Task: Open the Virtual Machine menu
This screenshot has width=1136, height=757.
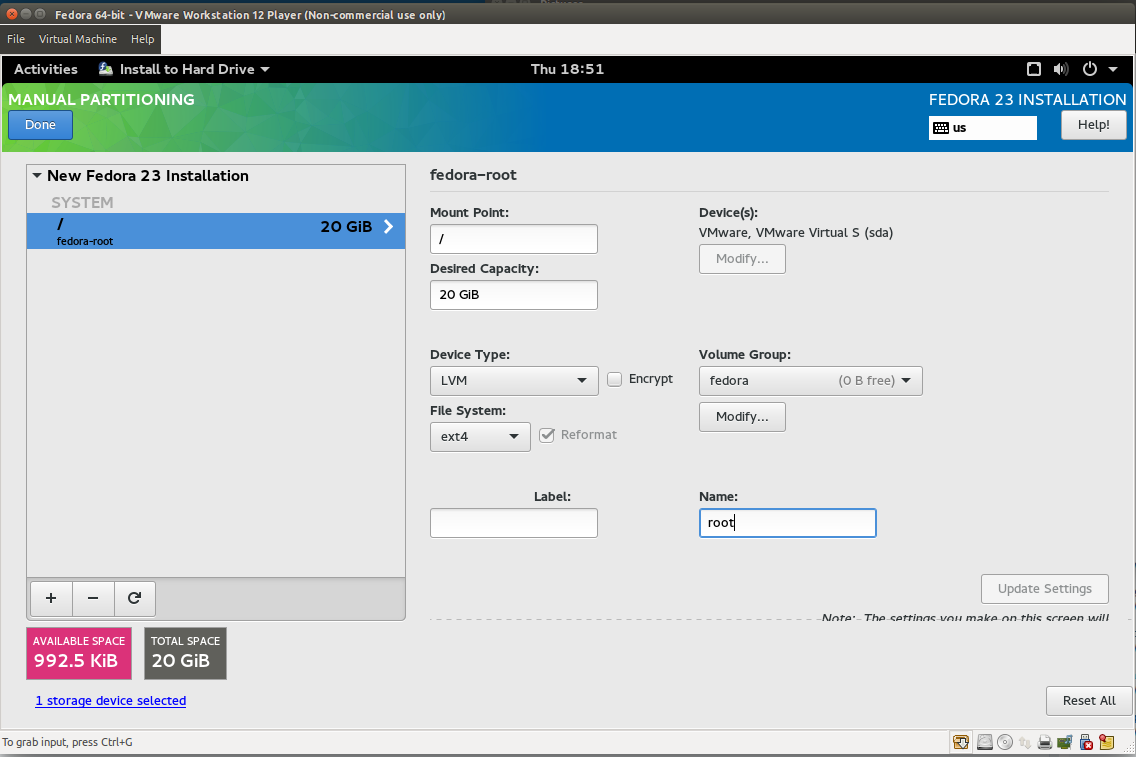Action: 78,39
